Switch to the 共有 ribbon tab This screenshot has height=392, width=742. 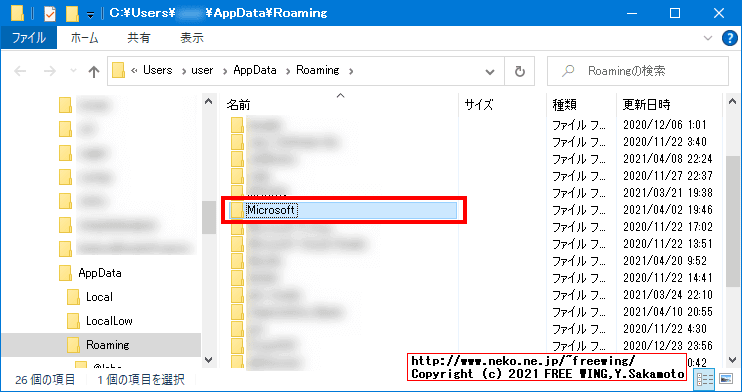click(138, 38)
